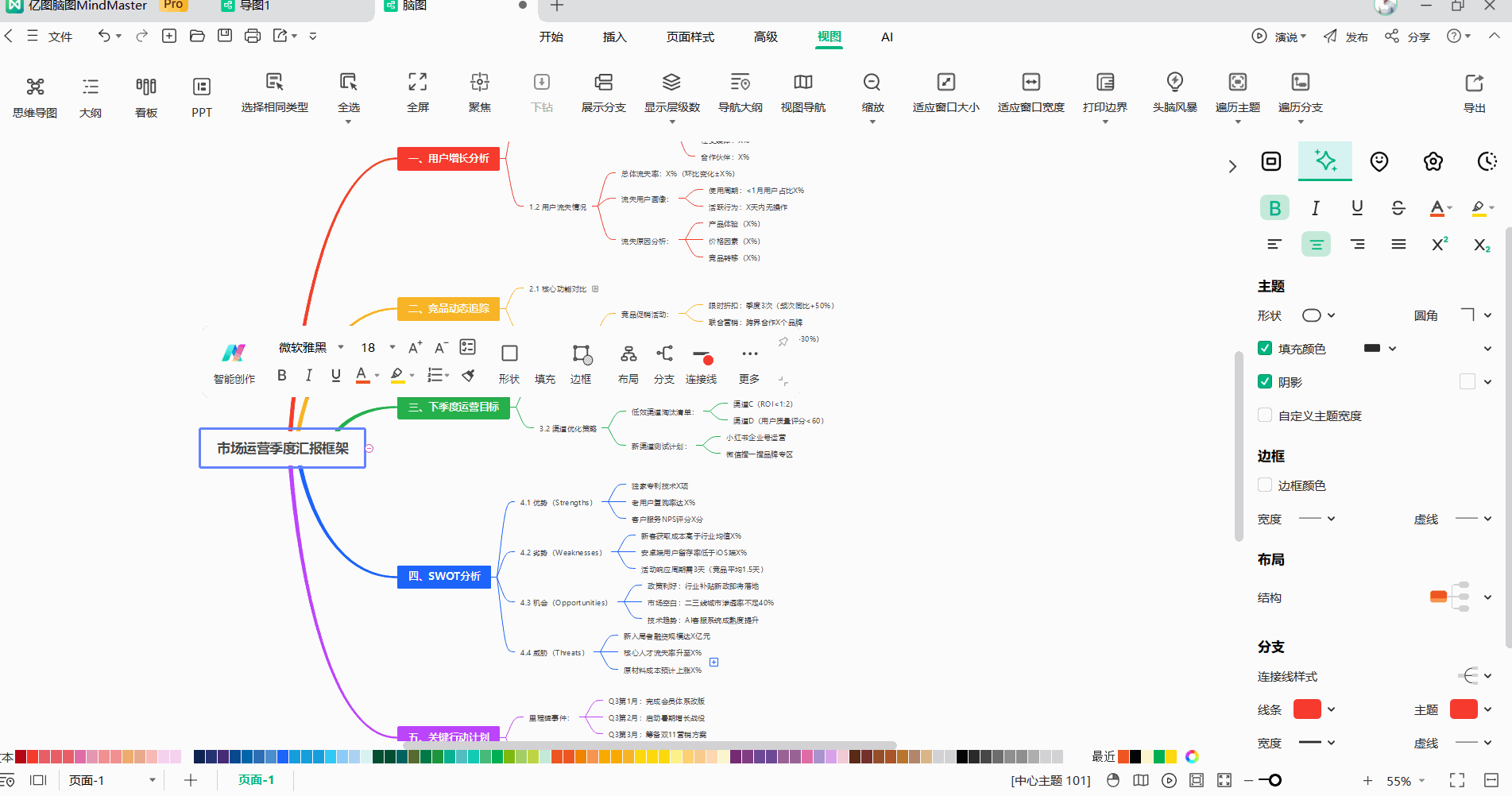Viewport: 1512px width, 796px height.
Task: Enable 自定义主题宽度 checkbox
Action: 1265,415
